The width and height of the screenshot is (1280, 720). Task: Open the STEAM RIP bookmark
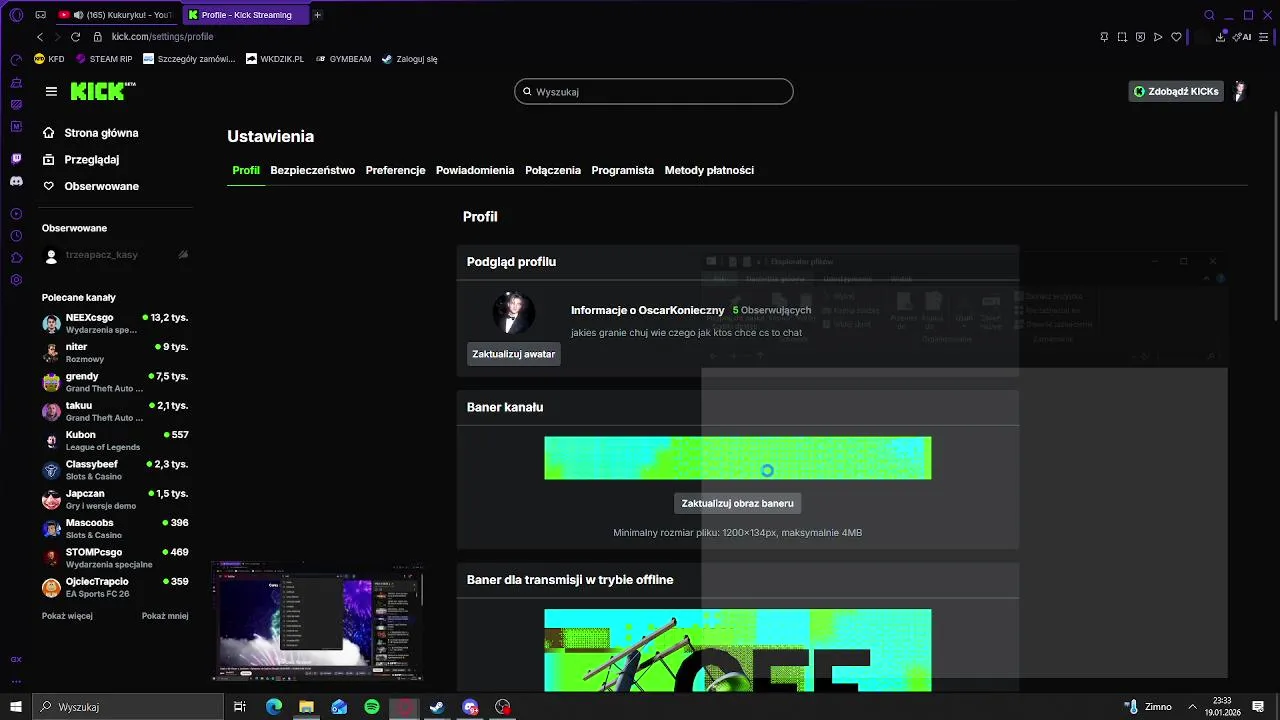tap(104, 59)
